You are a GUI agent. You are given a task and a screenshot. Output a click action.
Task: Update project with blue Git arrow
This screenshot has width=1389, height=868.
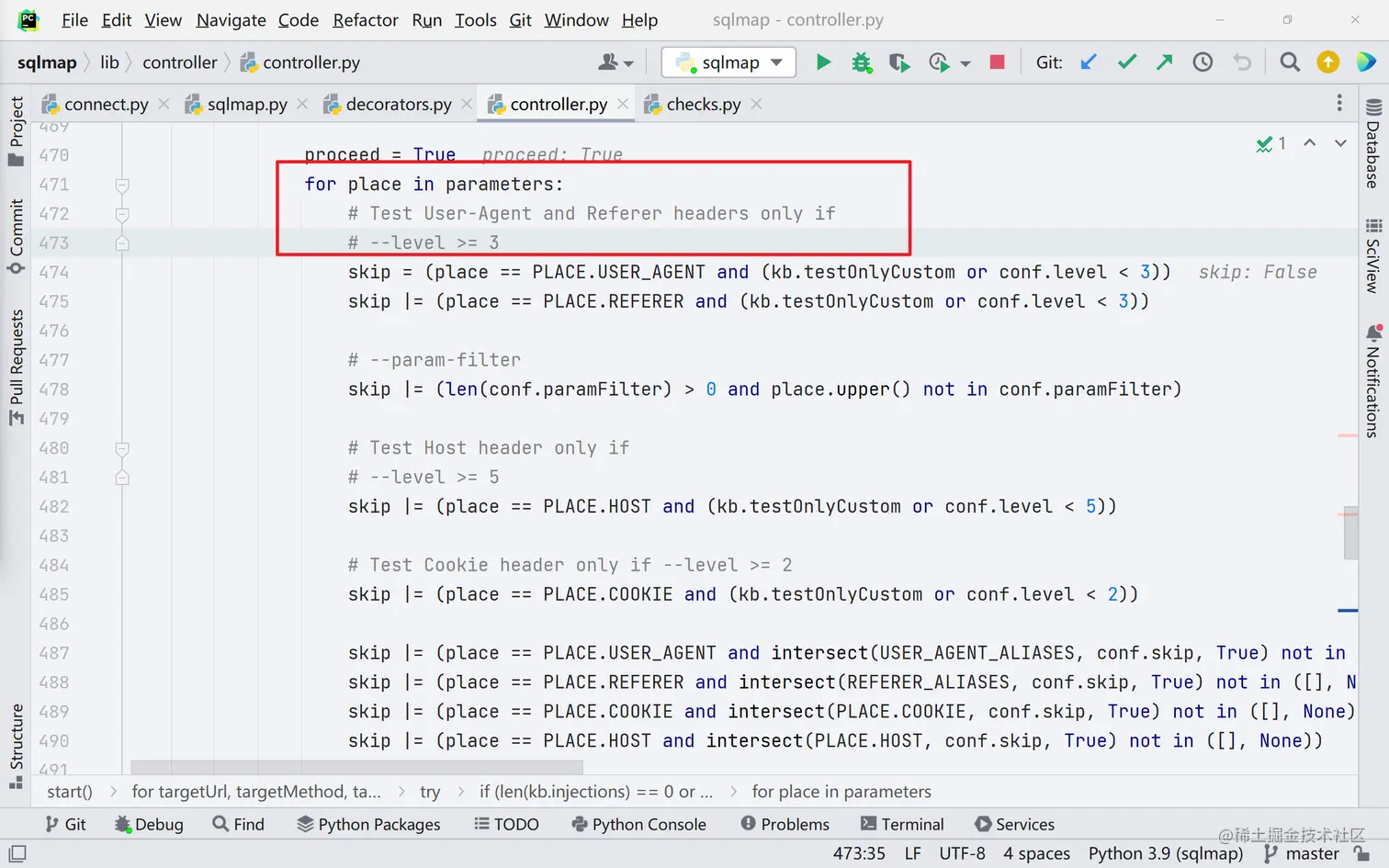1089,62
